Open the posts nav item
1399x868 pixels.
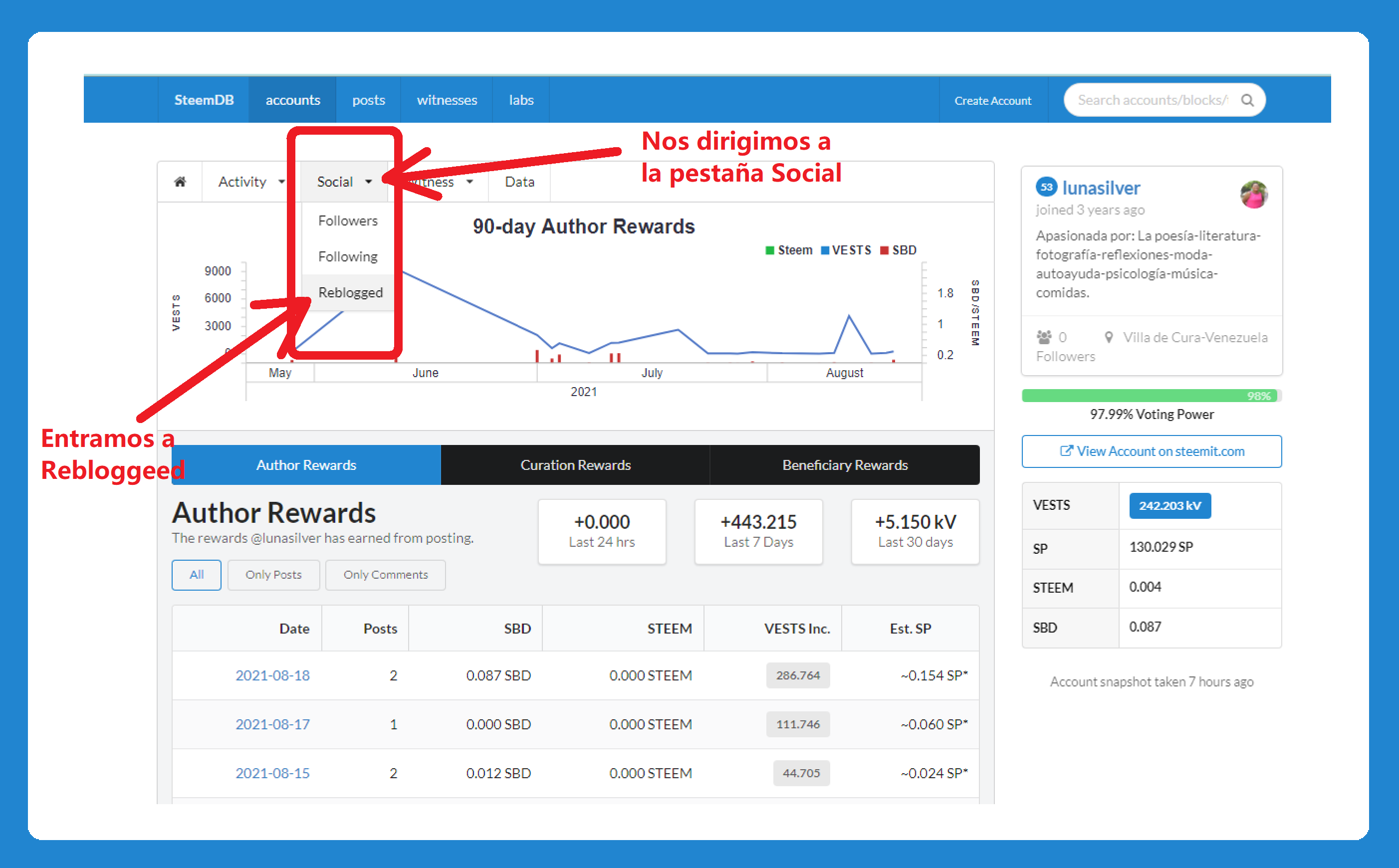pyautogui.click(x=369, y=100)
